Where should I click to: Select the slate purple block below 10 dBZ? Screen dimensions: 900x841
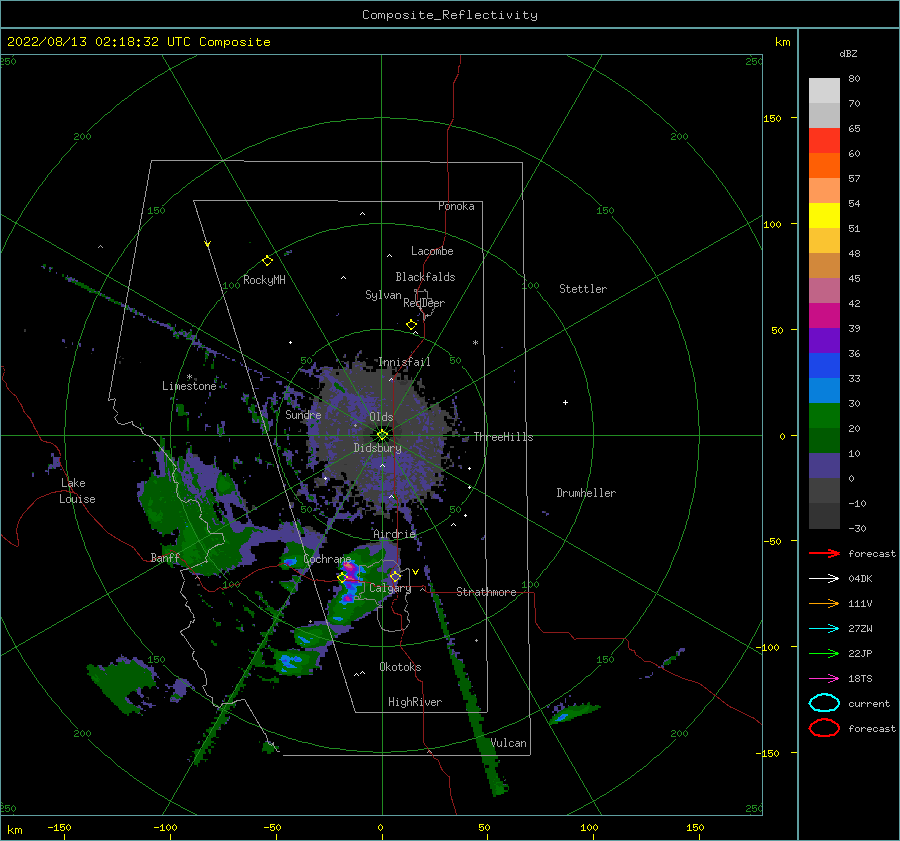(824, 465)
